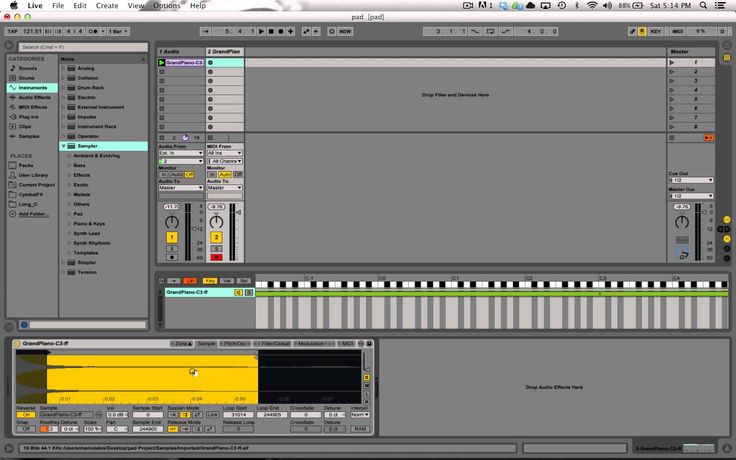Toggle track 2 activator button

(x=216, y=238)
